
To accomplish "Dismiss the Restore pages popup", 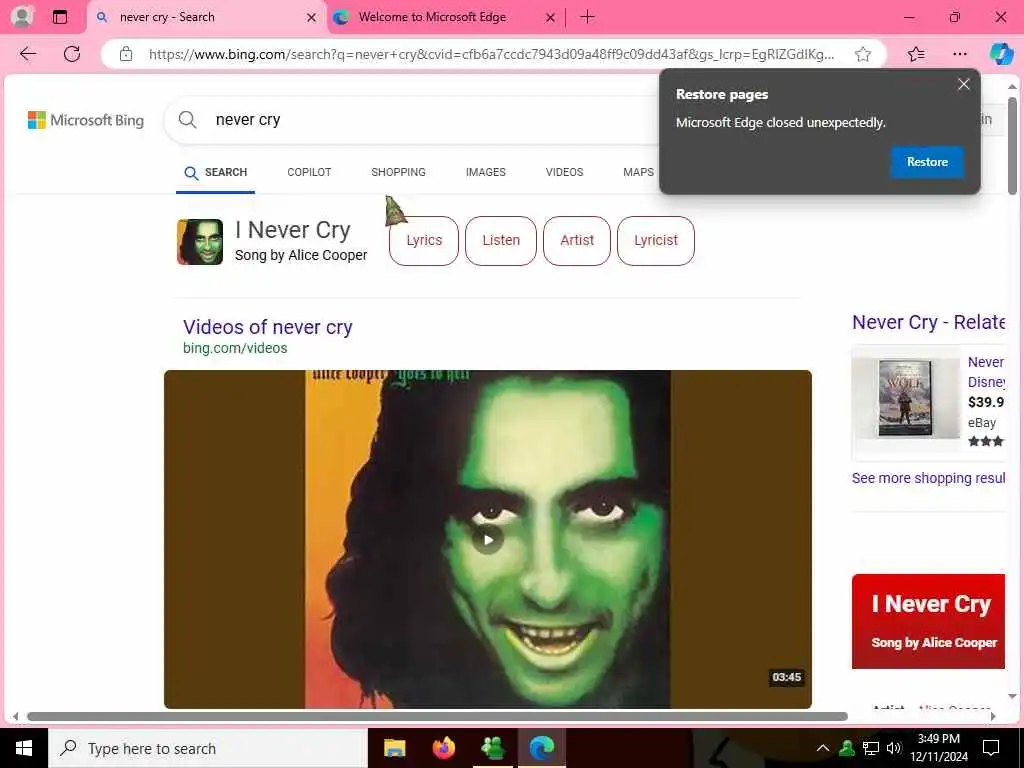I will pos(963,84).
